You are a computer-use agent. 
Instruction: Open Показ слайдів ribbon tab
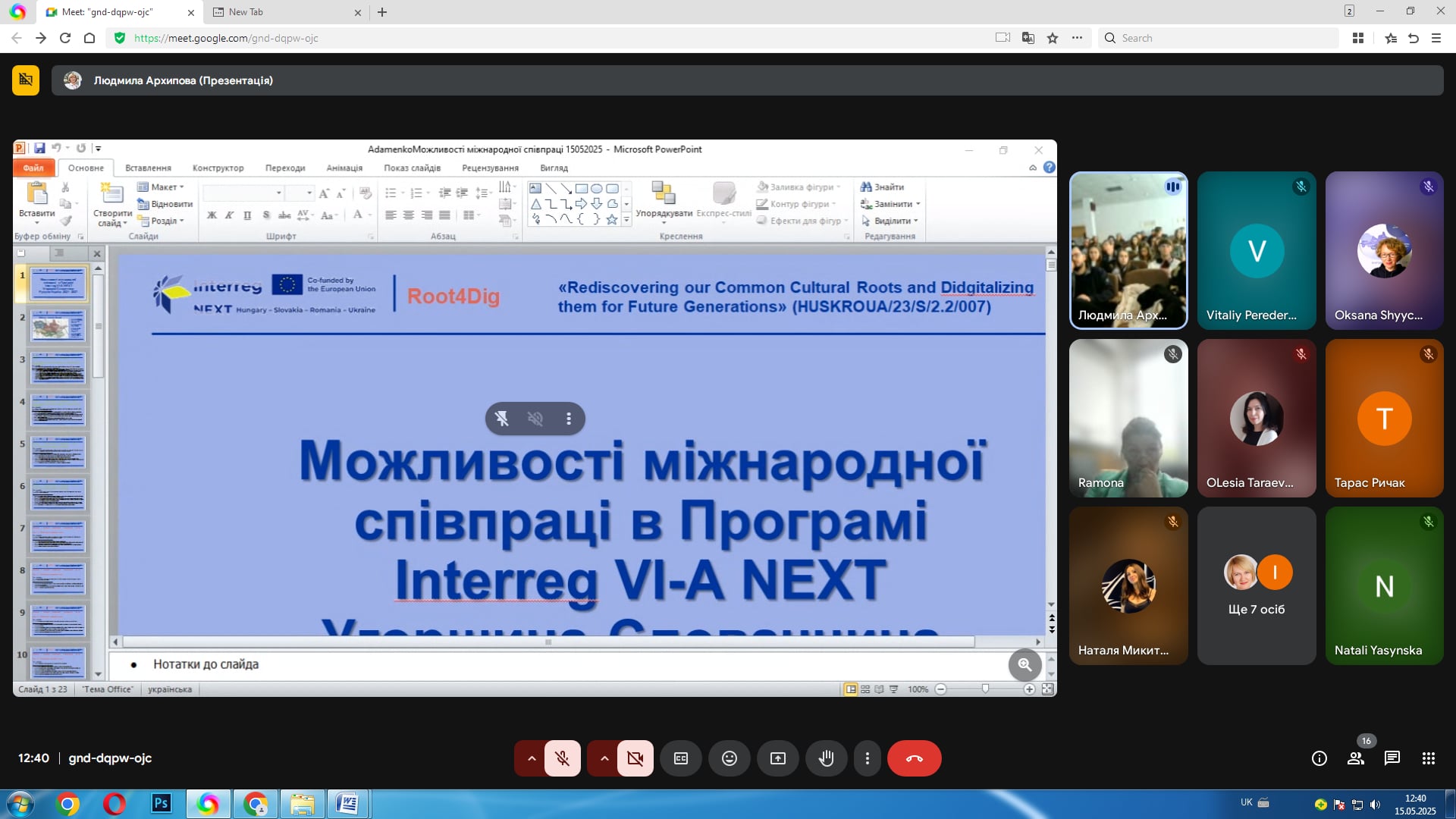click(x=412, y=168)
